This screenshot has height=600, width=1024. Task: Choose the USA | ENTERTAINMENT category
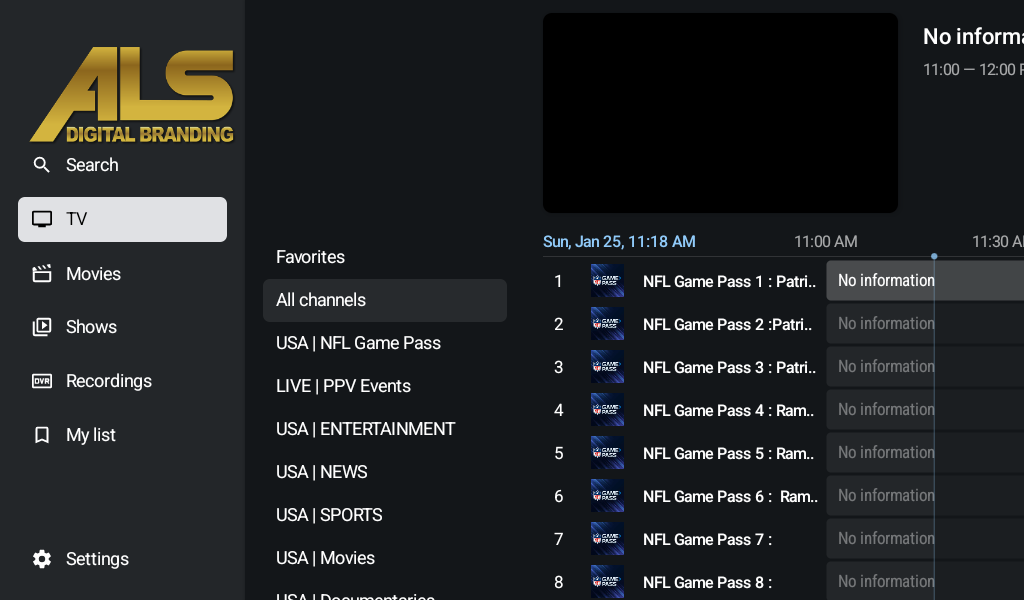coord(365,429)
